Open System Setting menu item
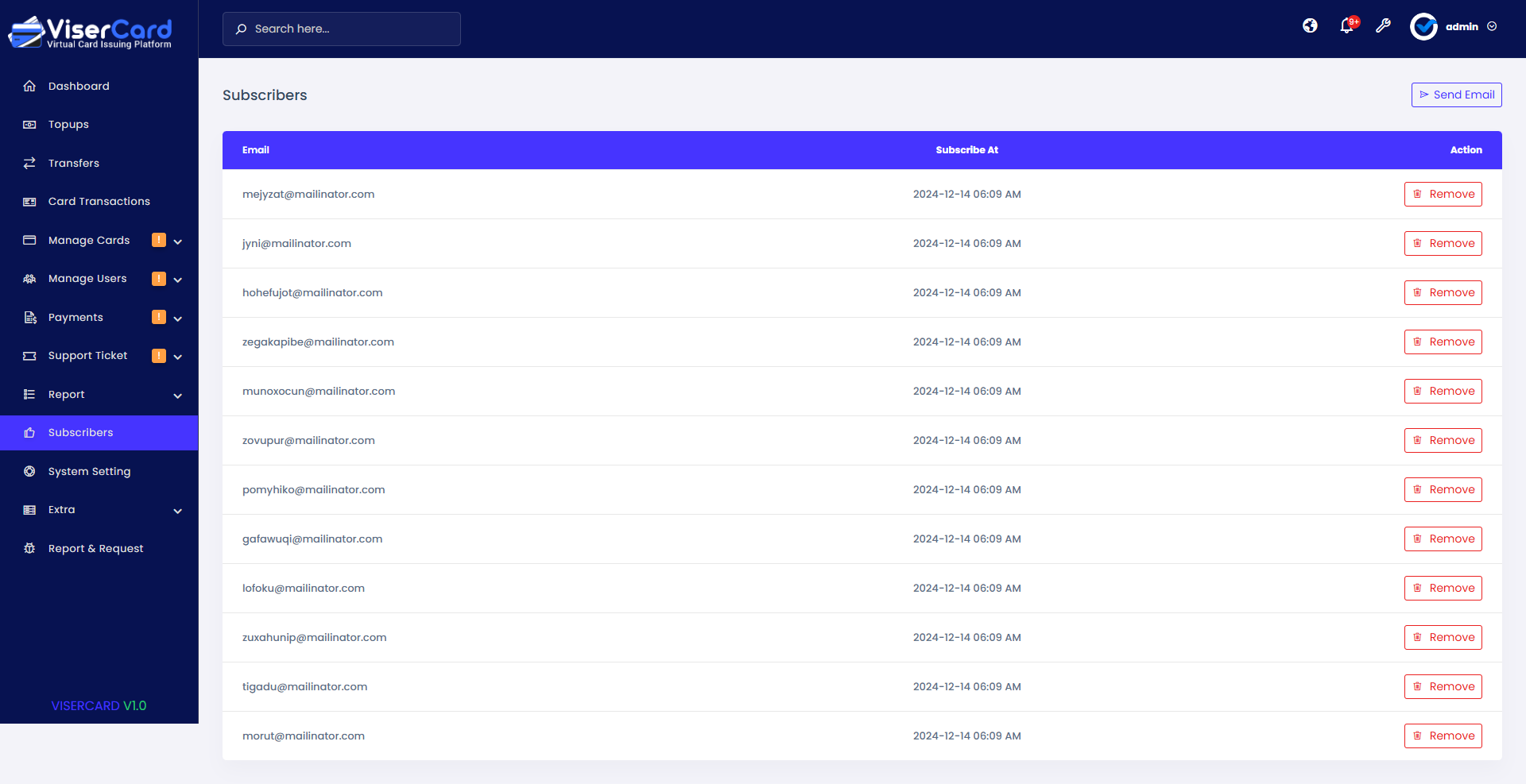The height and width of the screenshot is (784, 1526). click(99, 472)
